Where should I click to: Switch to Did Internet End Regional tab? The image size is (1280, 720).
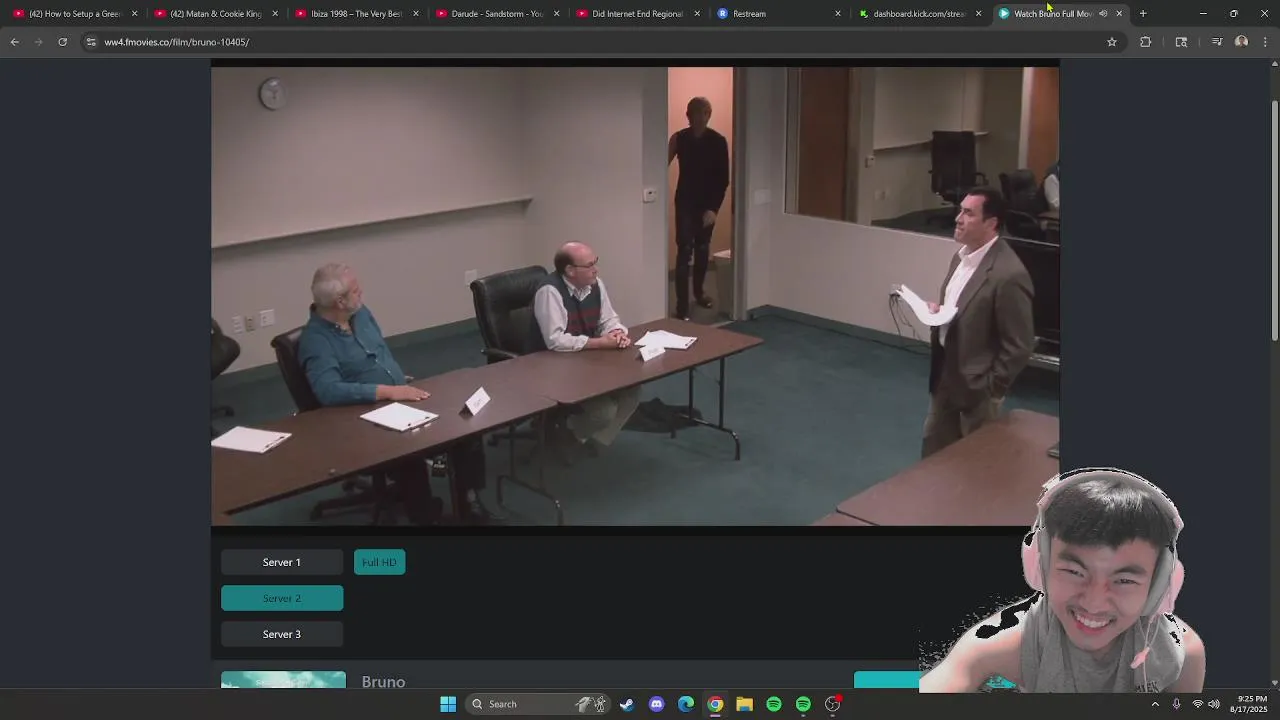click(637, 14)
